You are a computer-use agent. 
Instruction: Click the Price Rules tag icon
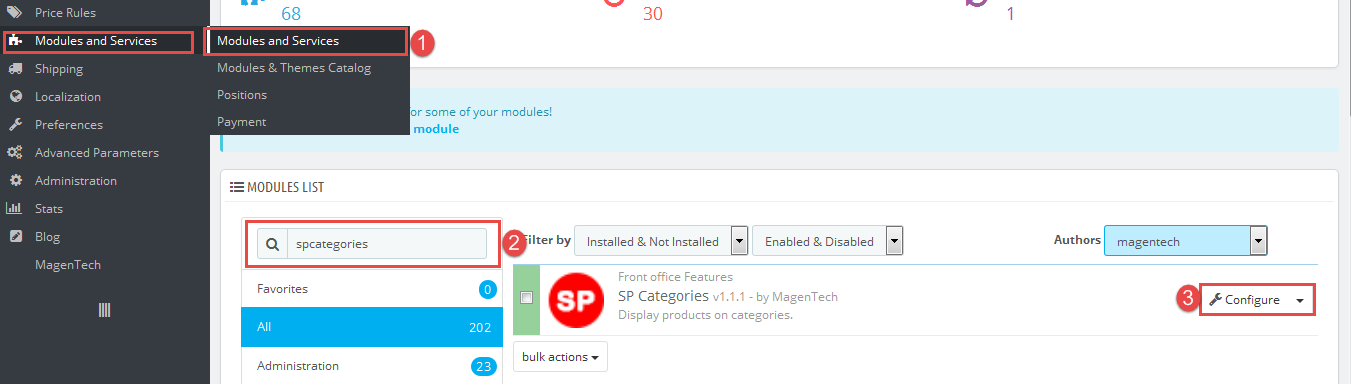click(x=15, y=13)
